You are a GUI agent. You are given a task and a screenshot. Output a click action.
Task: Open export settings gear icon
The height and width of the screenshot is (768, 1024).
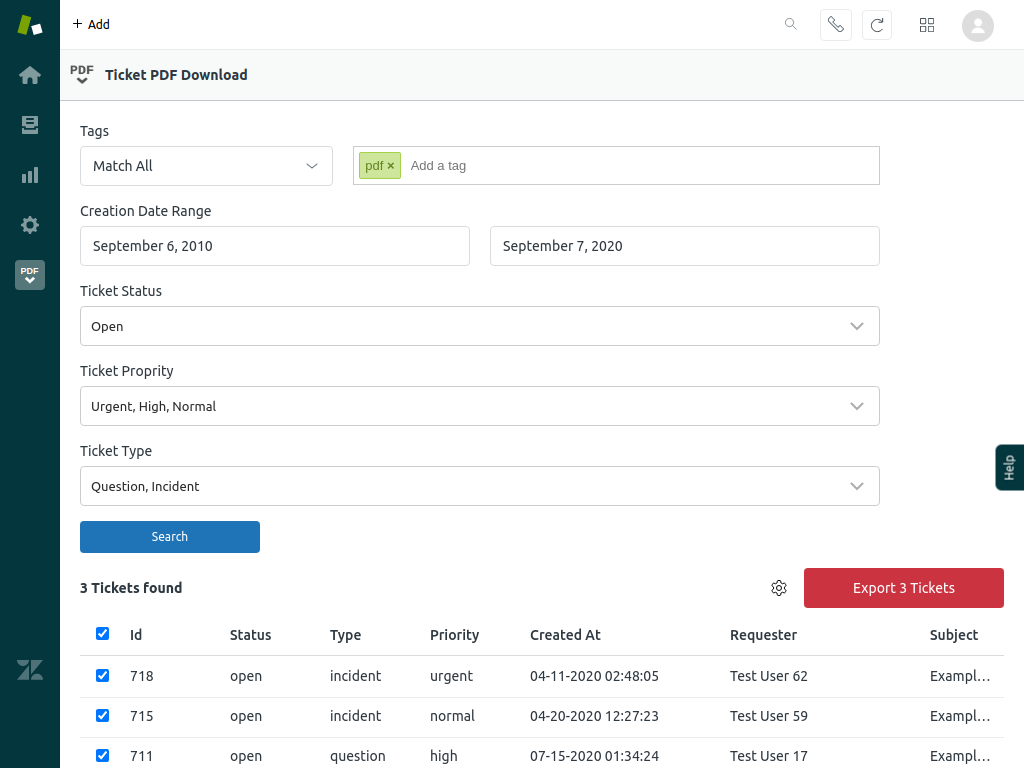[x=779, y=588]
